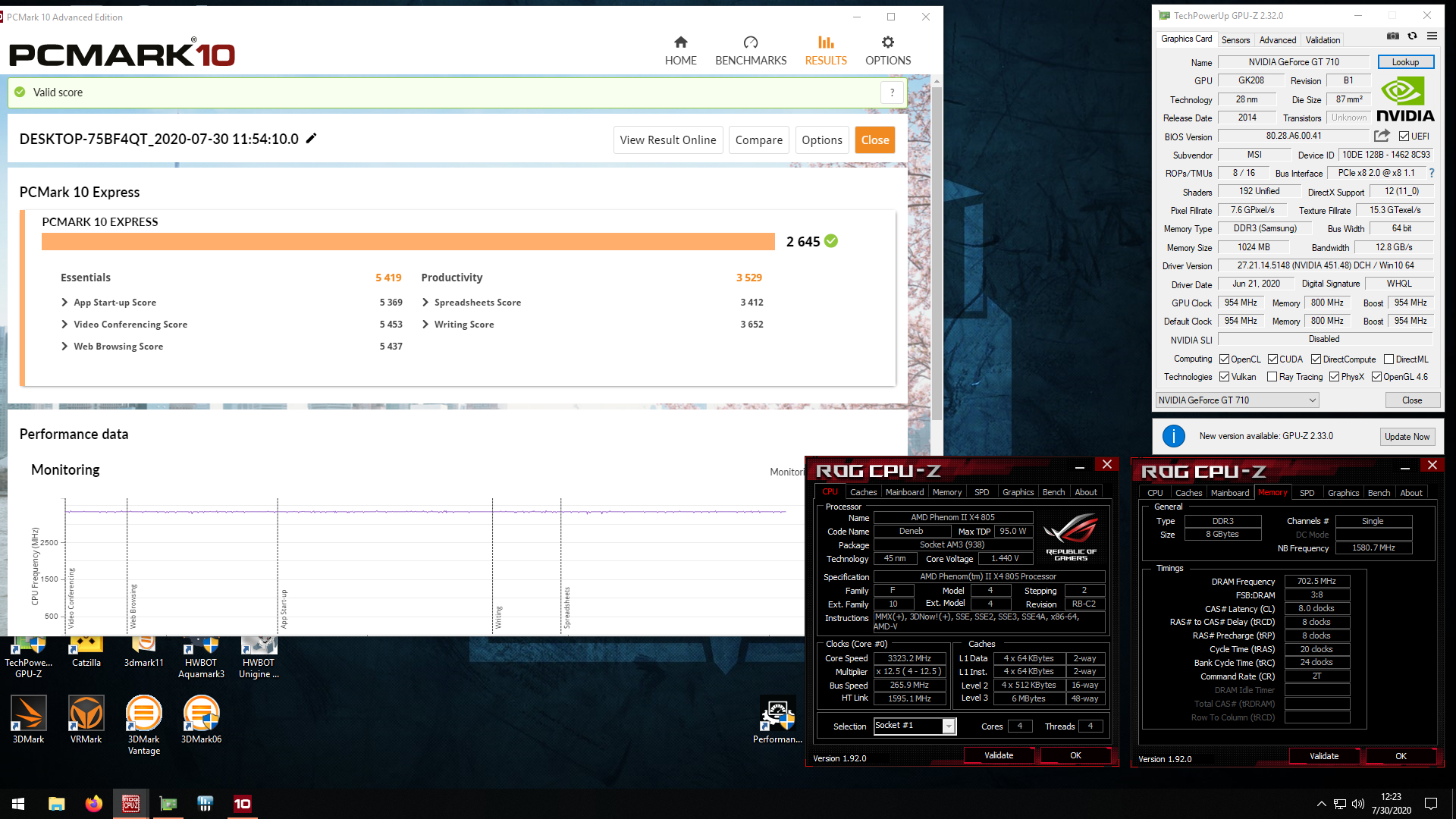This screenshot has height=819, width=1456.
Task: Open HWBOT Unigine desktop shortcut
Action: click(x=259, y=657)
